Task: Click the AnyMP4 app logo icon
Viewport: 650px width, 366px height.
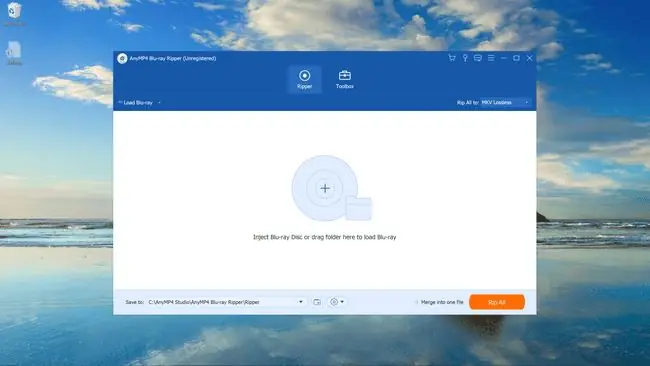Action: (122, 58)
